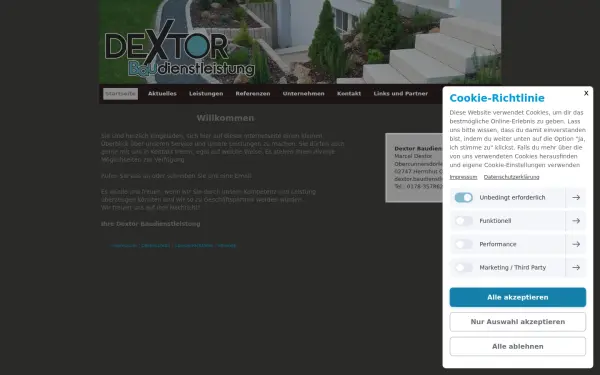The image size is (600, 375).
Task: Click the Alle akzeptieren button
Action: click(517, 297)
